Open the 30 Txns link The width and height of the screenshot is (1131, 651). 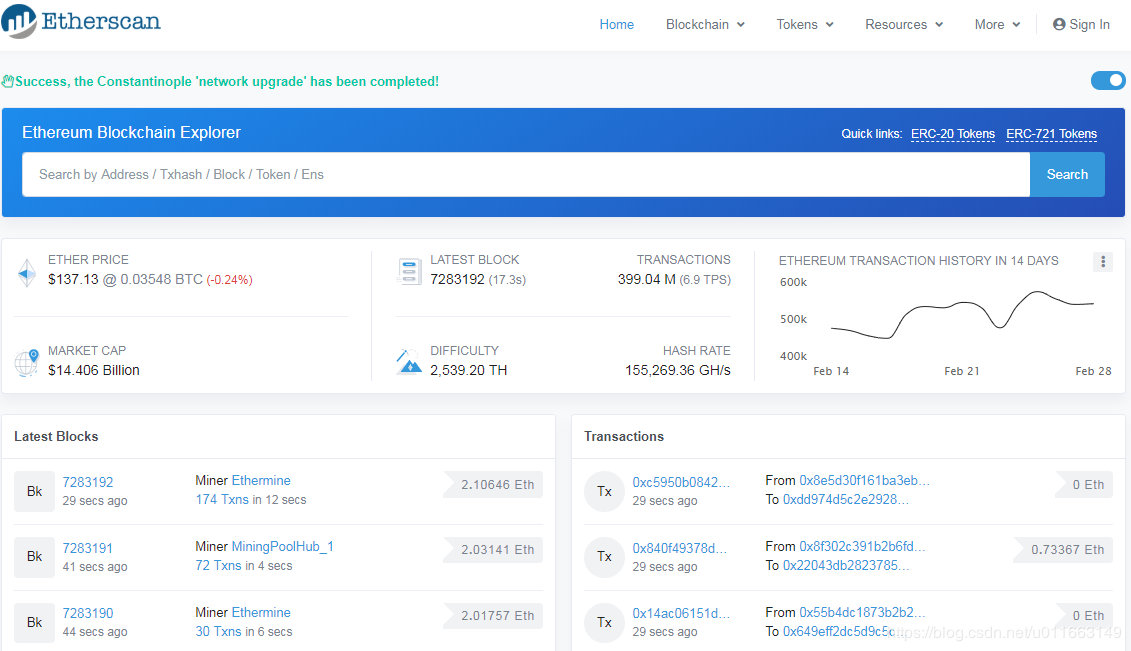point(218,631)
